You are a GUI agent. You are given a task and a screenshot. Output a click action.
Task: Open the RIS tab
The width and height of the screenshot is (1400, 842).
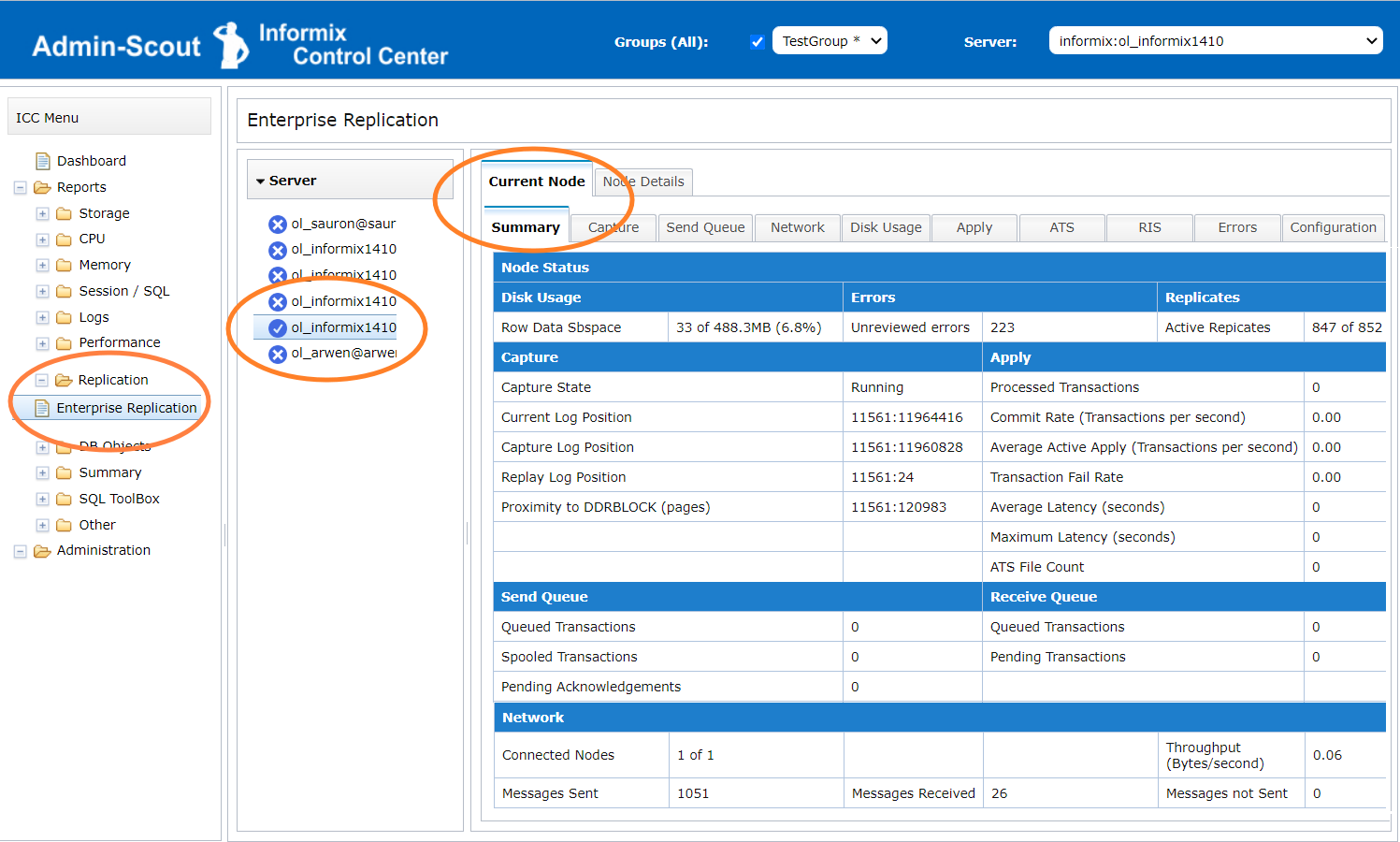1149,227
